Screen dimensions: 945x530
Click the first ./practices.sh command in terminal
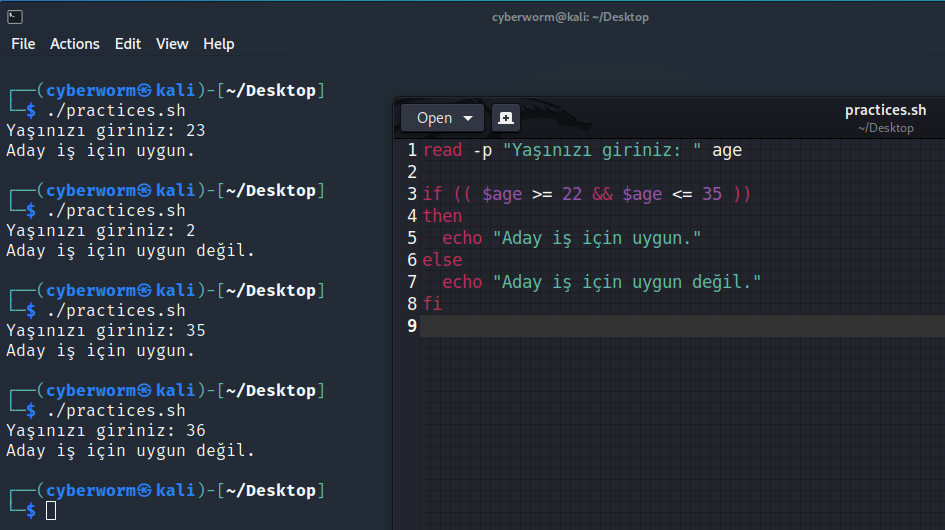point(116,111)
